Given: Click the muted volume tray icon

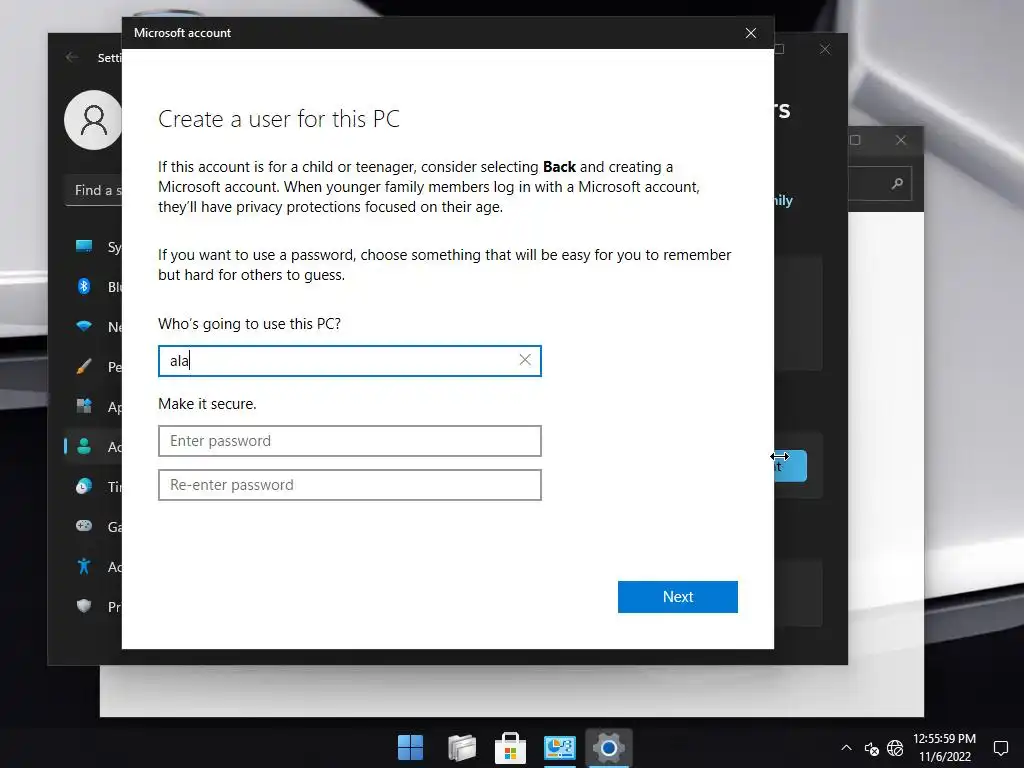Looking at the screenshot, I should (871, 748).
